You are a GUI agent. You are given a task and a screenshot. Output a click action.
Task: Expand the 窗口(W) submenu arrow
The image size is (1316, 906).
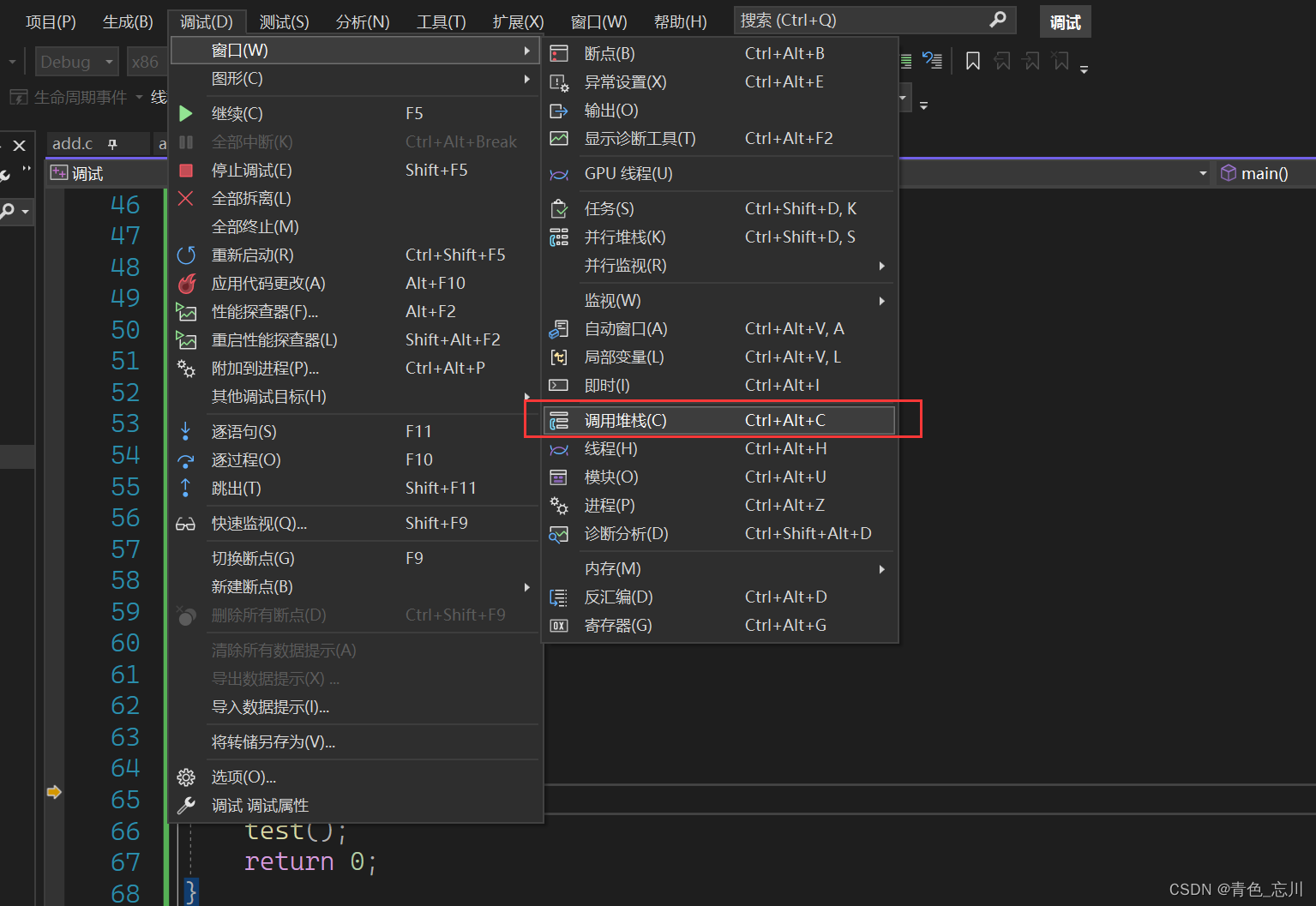[x=526, y=51]
